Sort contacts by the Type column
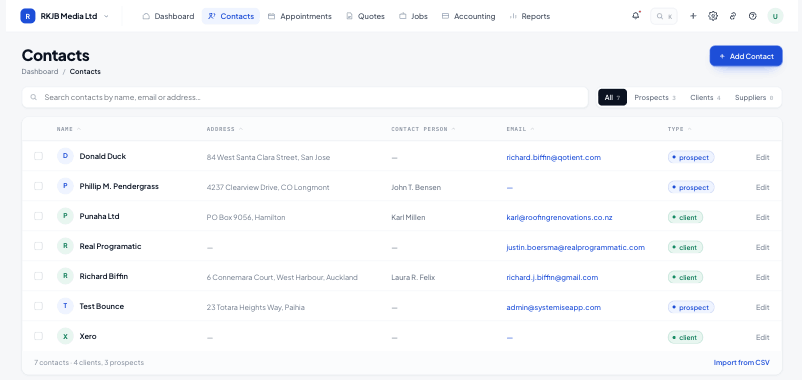This screenshot has height=380, width=802. (x=679, y=129)
